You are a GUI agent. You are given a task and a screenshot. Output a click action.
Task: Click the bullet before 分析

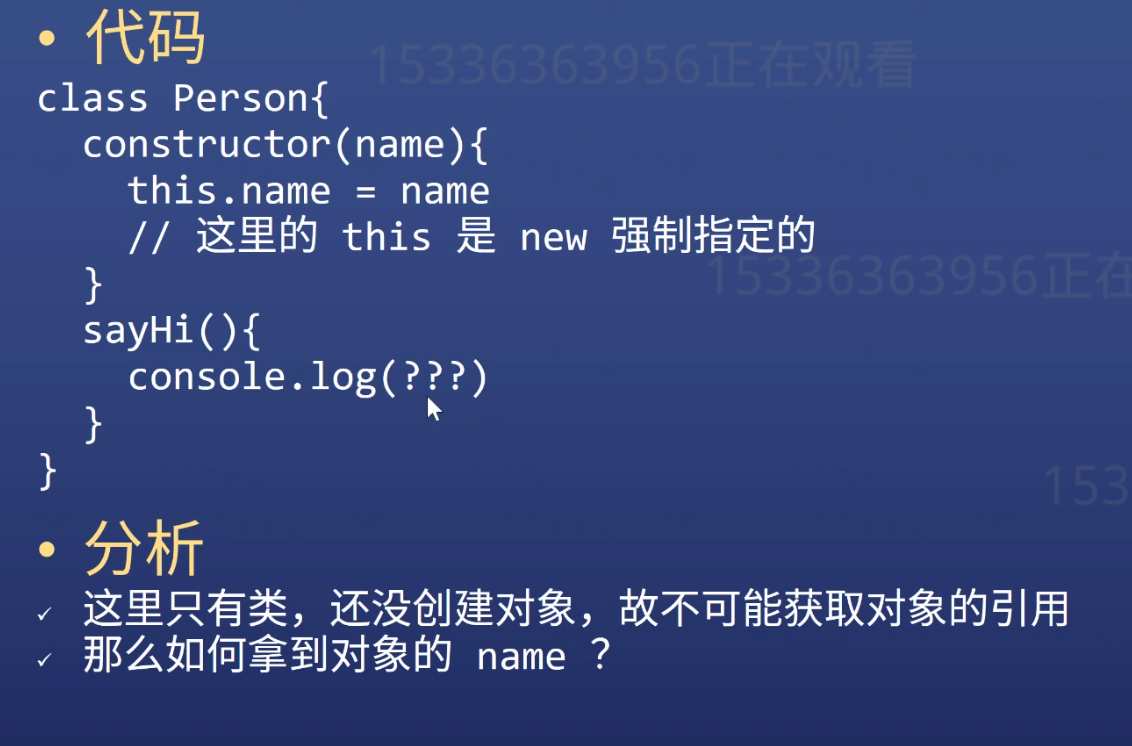tap(47, 550)
